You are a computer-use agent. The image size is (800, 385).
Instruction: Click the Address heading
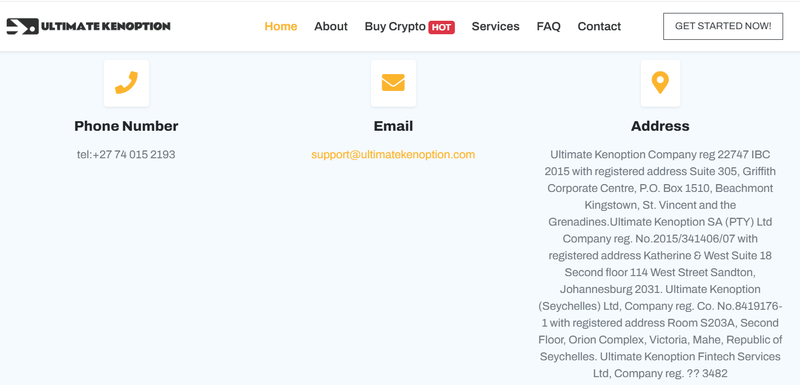point(660,126)
